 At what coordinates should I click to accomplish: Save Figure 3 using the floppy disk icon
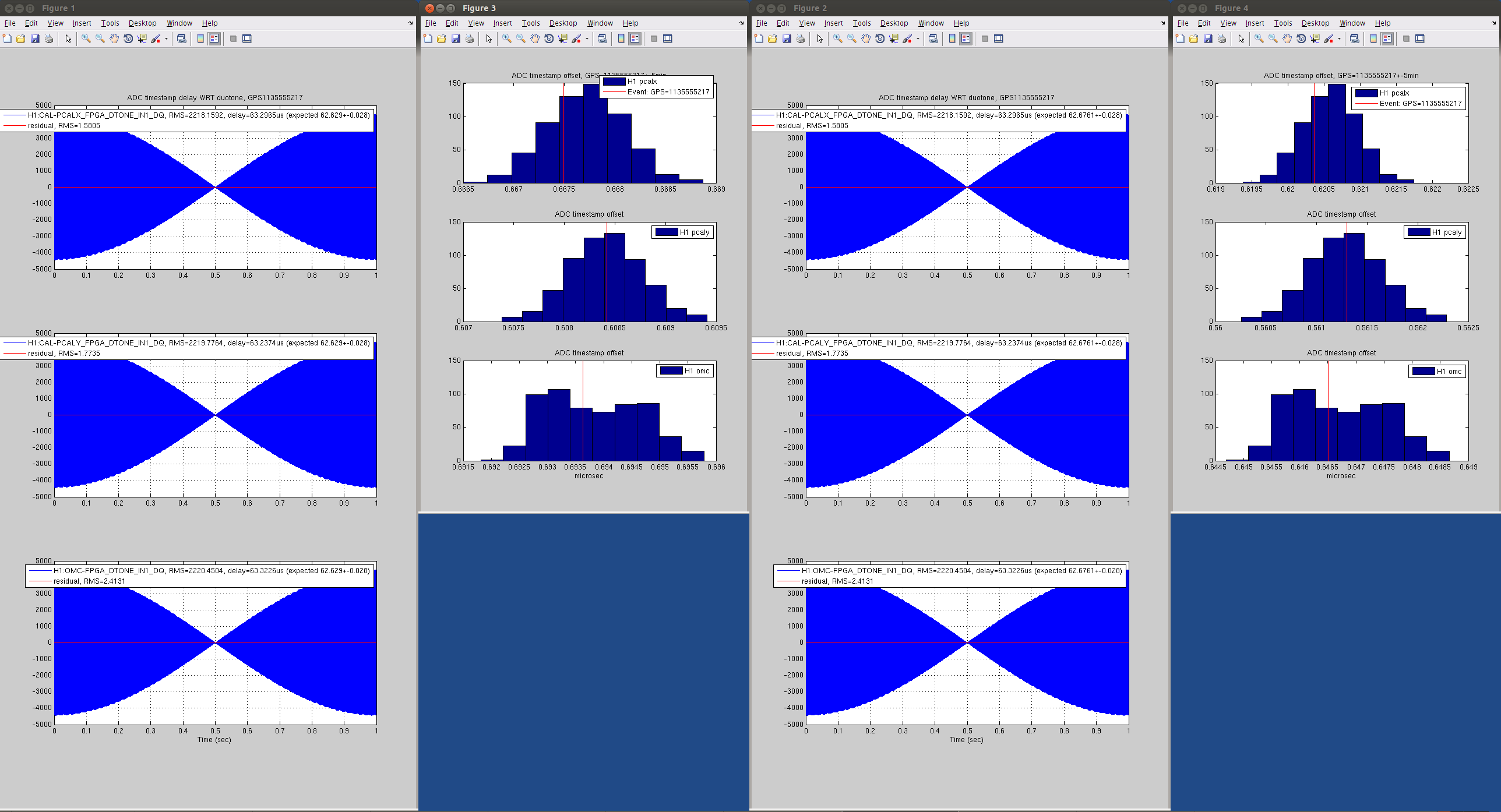pos(456,38)
